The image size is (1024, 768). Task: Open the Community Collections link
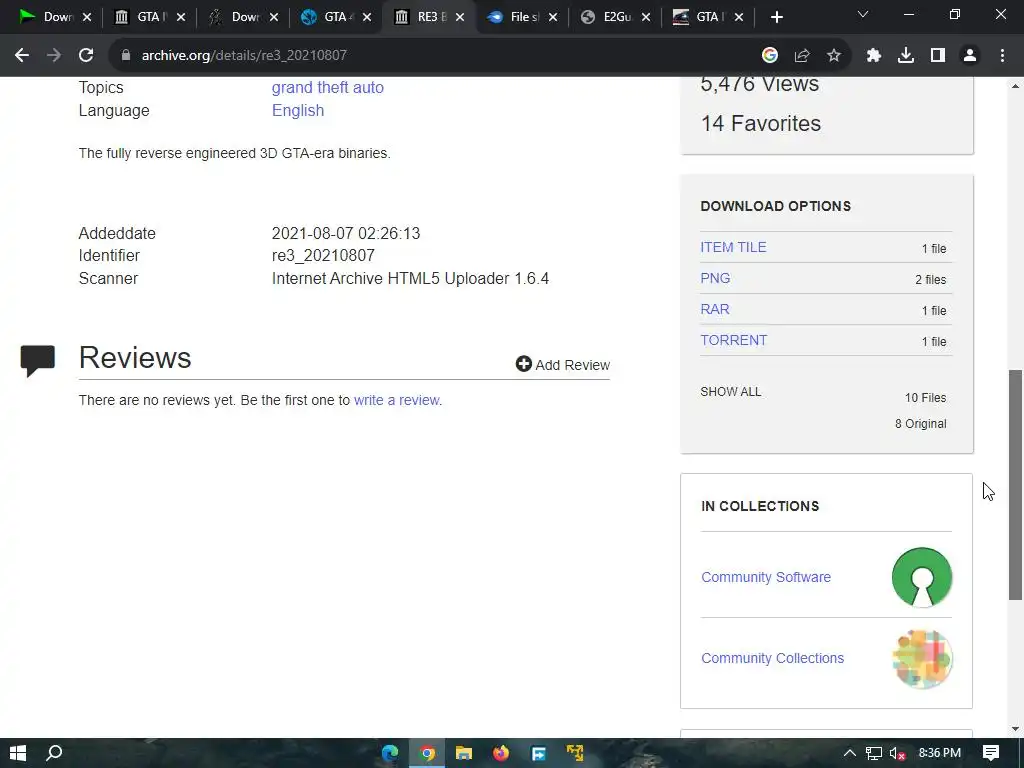pyautogui.click(x=773, y=658)
